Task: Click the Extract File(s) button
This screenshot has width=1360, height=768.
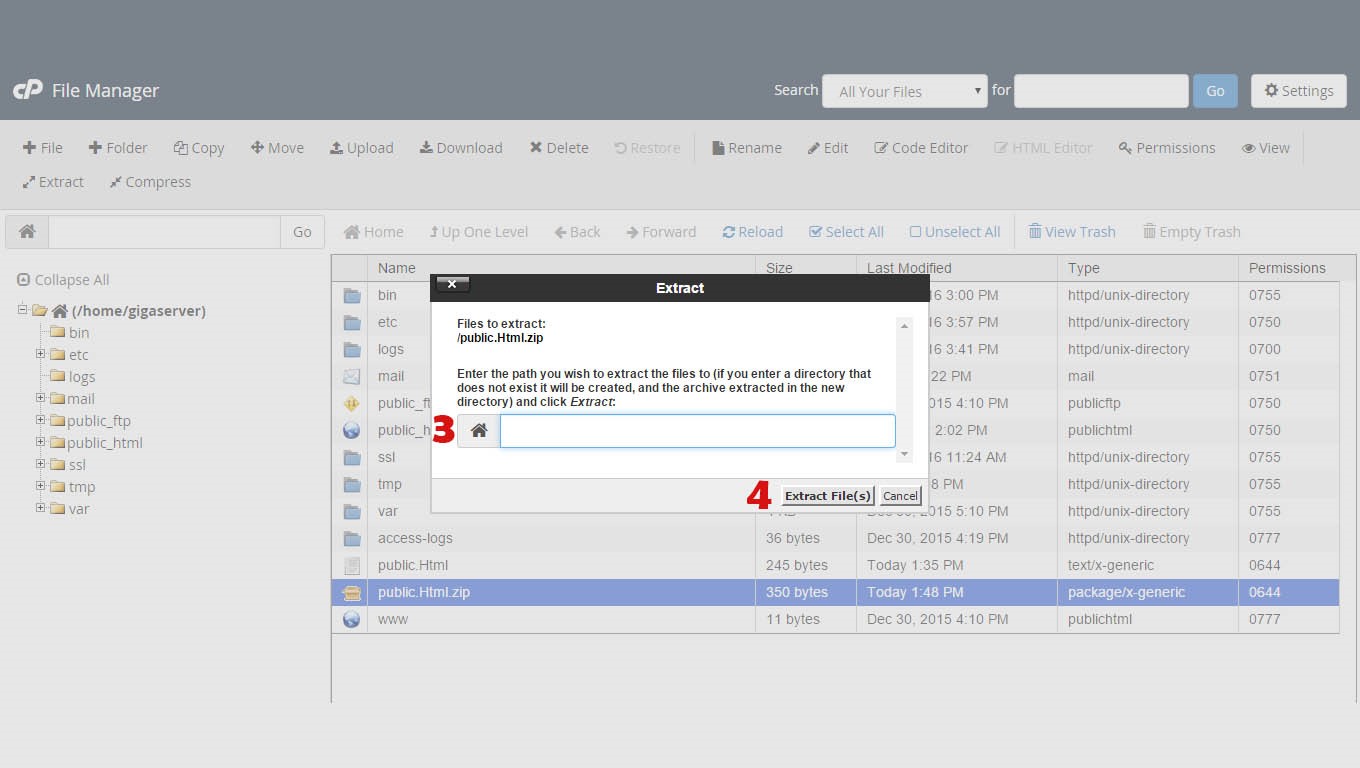Action: coord(827,496)
